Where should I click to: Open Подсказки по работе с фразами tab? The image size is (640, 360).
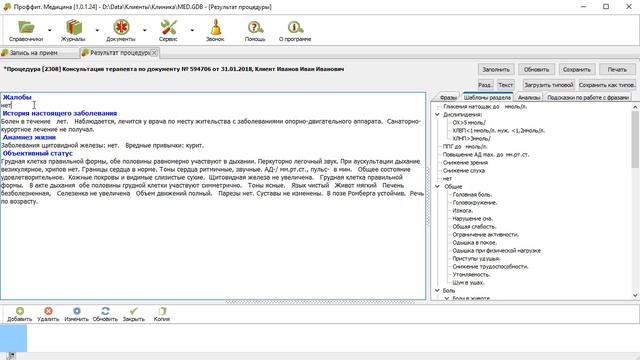588,98
